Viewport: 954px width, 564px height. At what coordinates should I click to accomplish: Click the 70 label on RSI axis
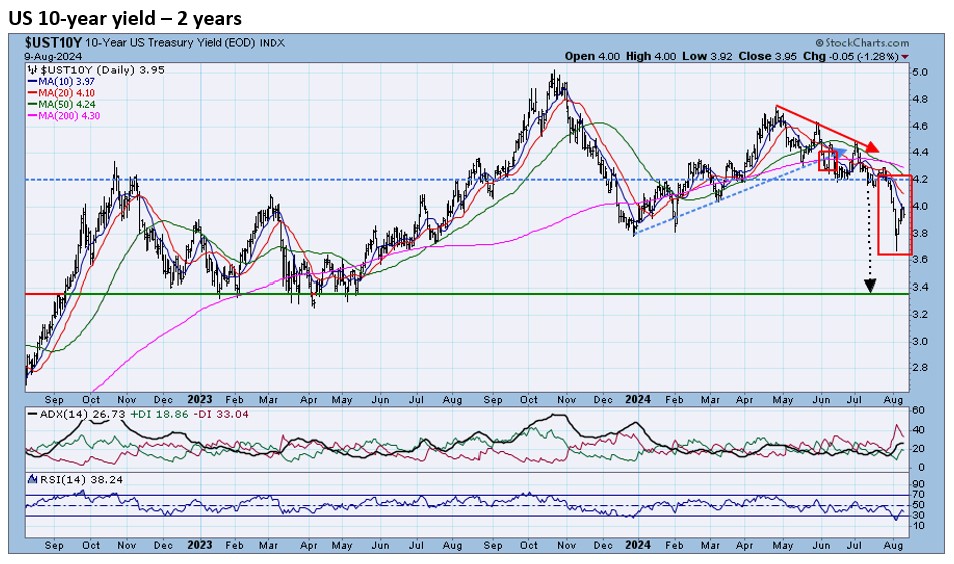click(x=919, y=495)
